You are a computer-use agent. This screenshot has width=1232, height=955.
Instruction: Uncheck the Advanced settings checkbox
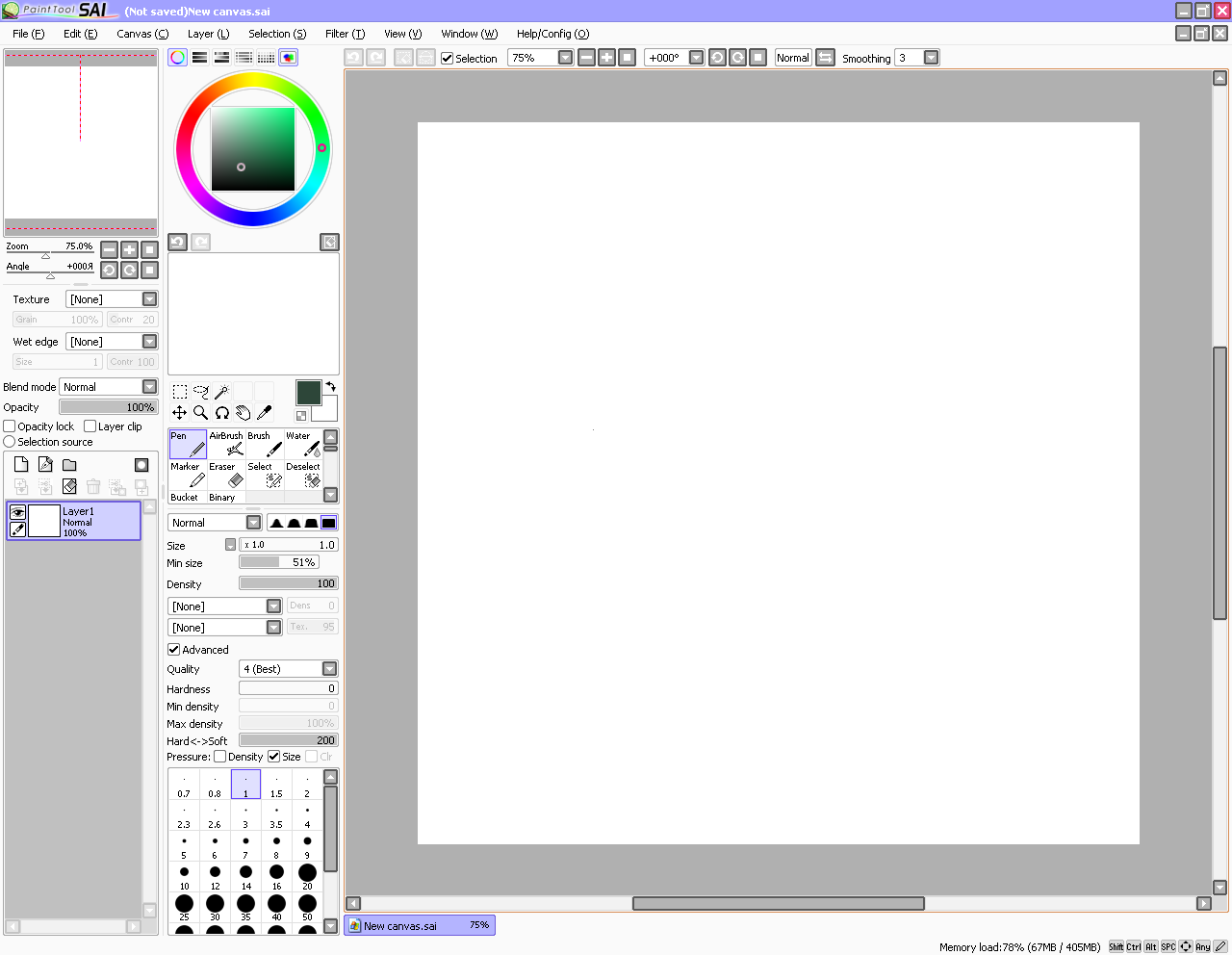tap(174, 650)
